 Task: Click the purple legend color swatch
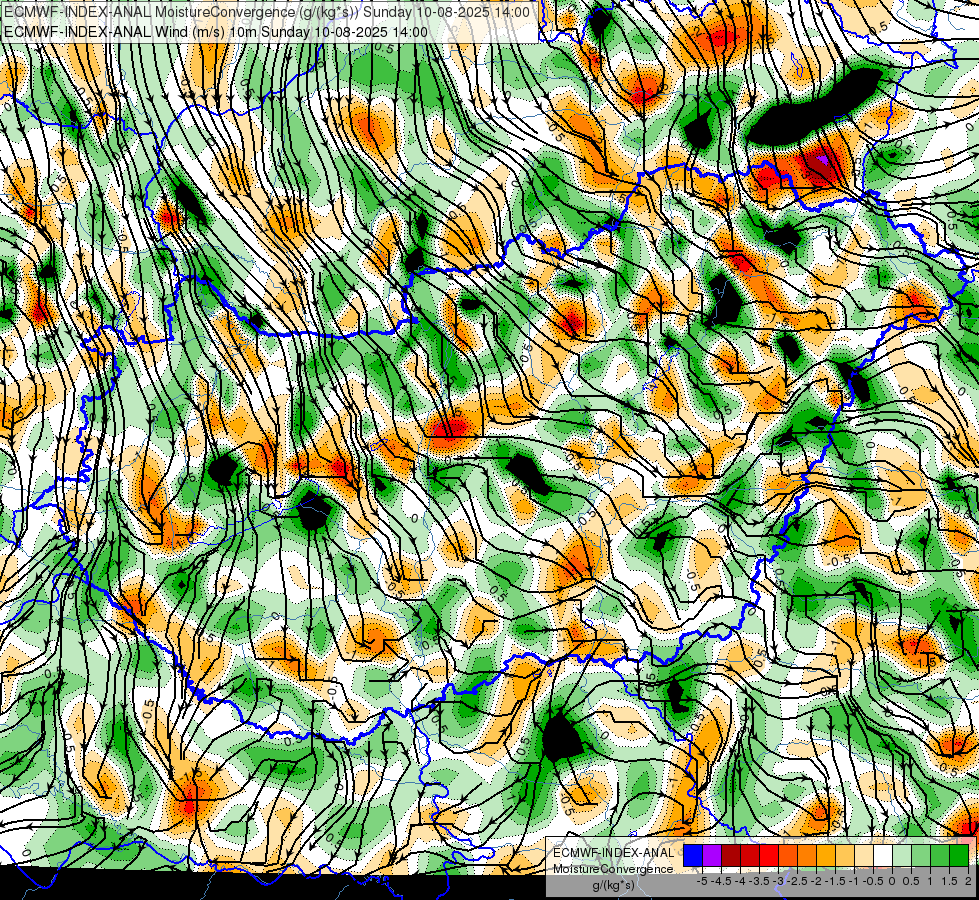point(712,855)
